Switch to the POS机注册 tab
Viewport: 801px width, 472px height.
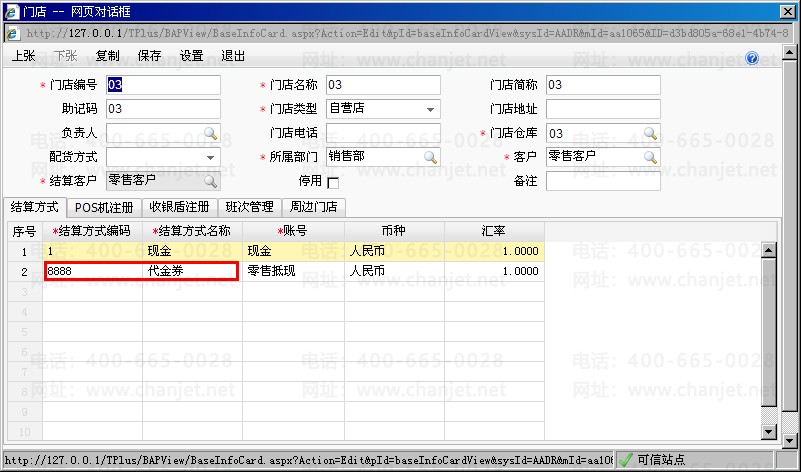tap(104, 207)
